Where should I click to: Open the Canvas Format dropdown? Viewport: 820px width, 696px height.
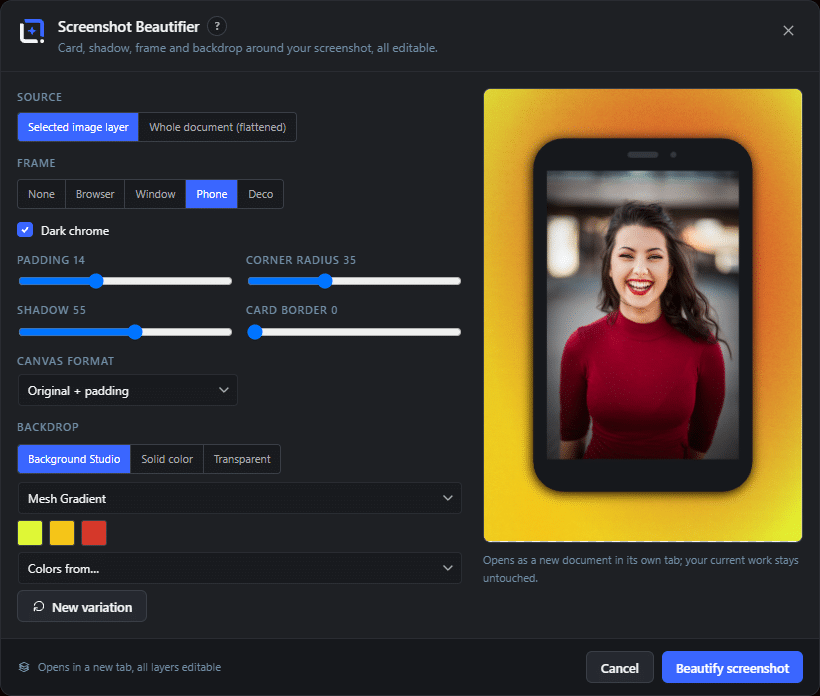coord(128,391)
